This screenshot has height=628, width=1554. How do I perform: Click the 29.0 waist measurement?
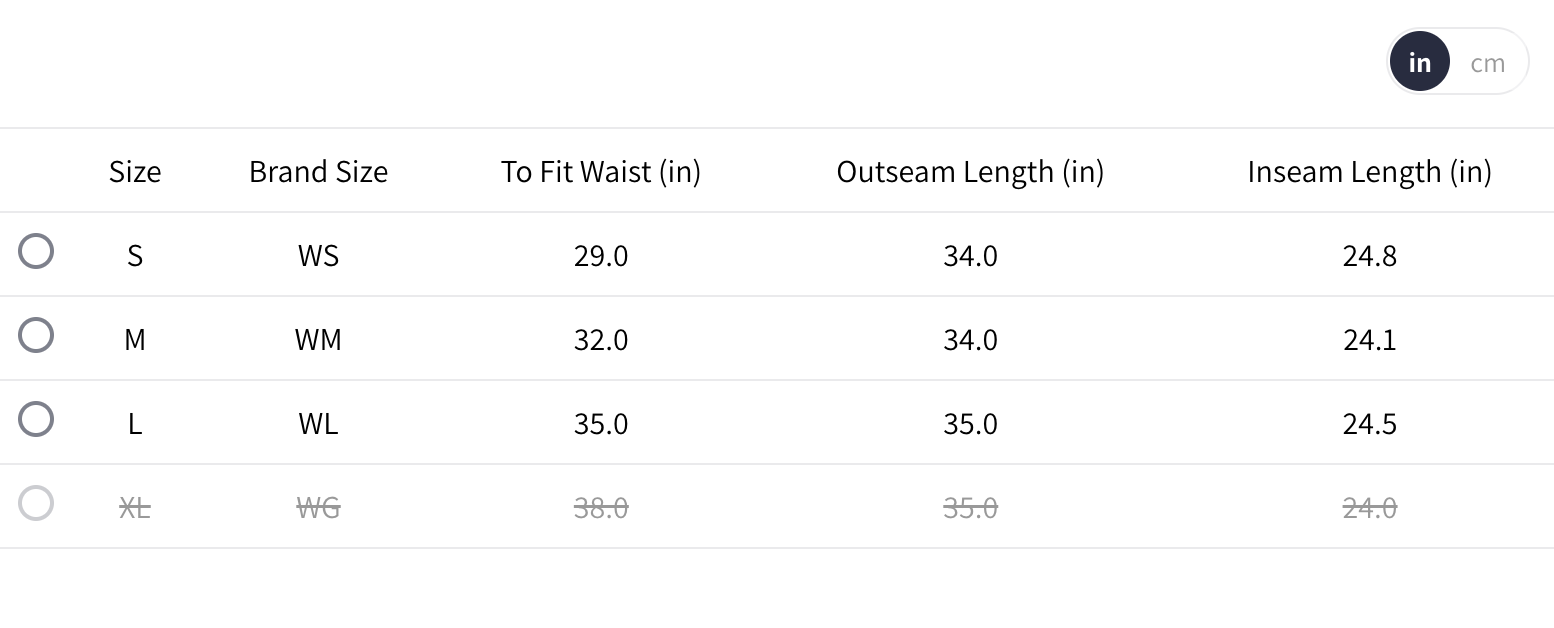pyautogui.click(x=601, y=256)
